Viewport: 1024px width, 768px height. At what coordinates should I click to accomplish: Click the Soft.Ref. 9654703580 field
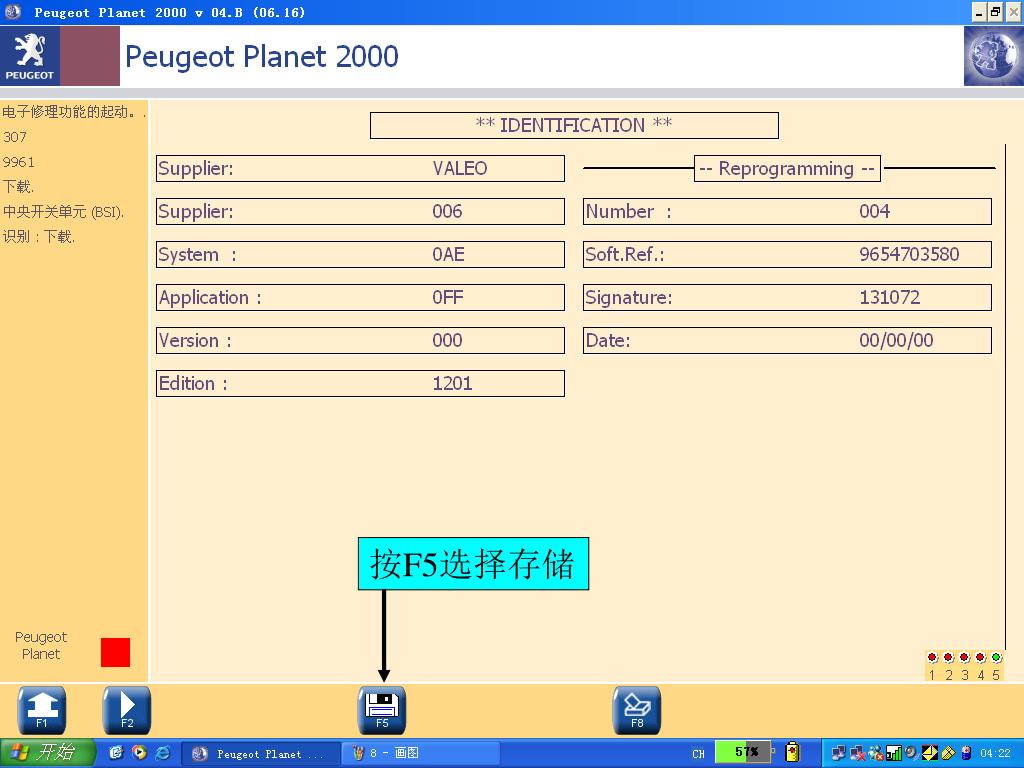(x=787, y=255)
